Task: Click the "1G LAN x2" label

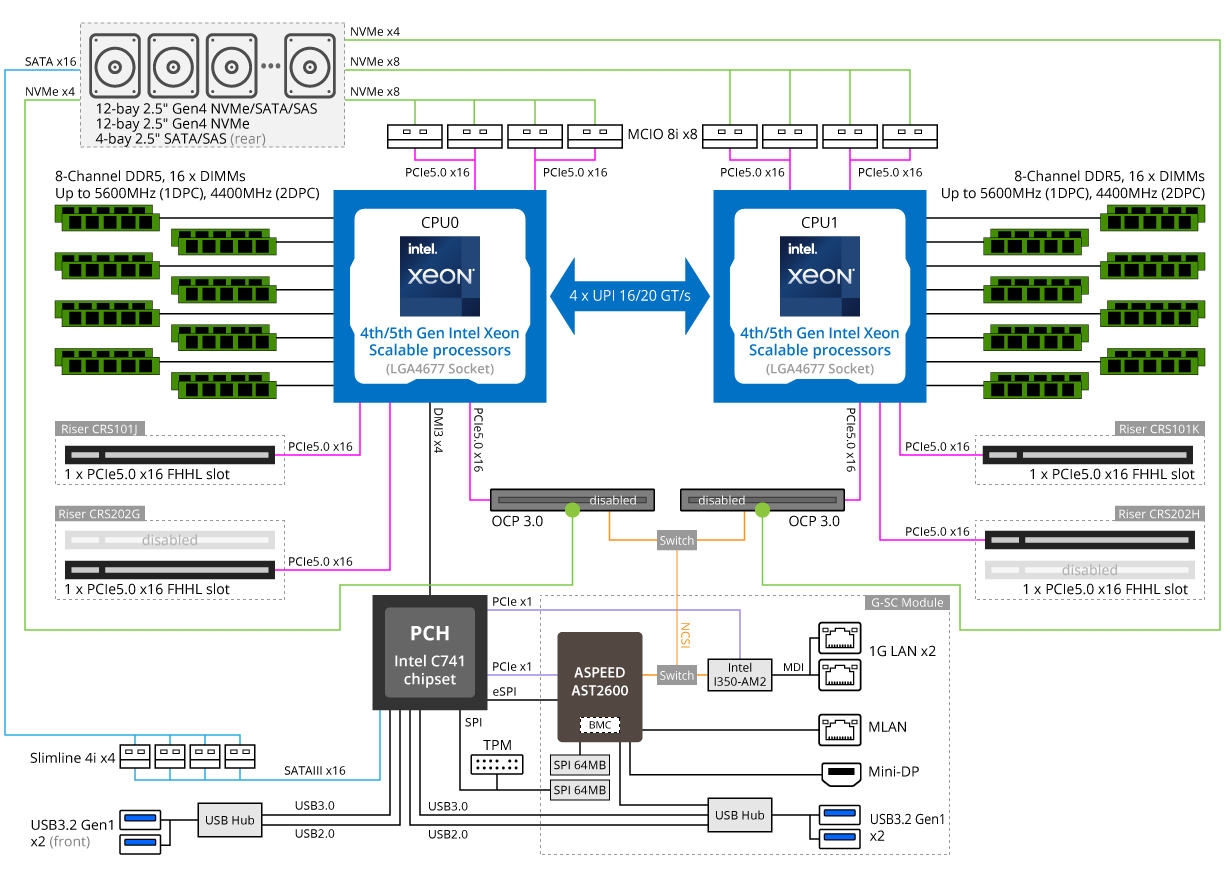Action: pos(902,651)
